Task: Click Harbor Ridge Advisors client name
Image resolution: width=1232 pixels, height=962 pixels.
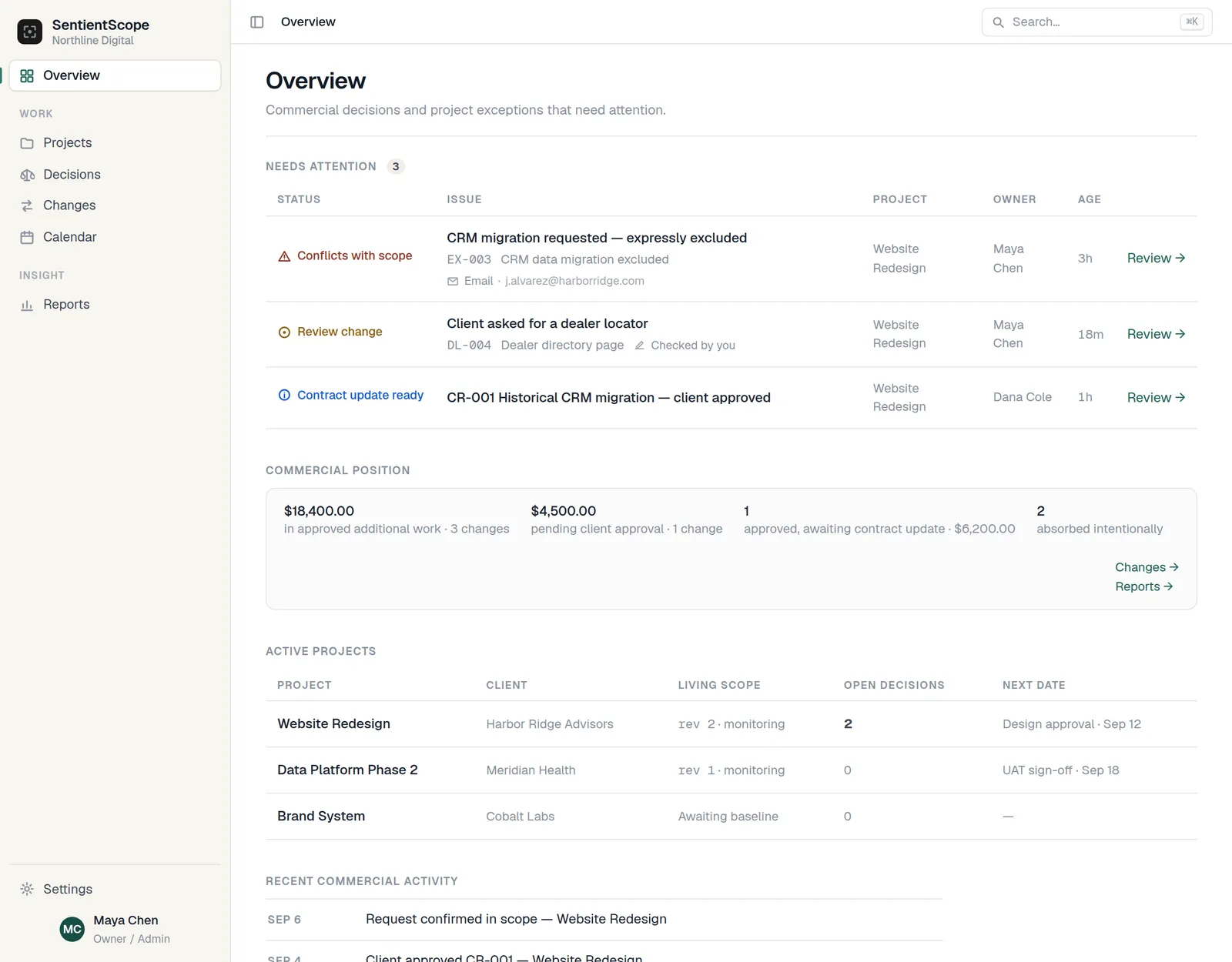Action: tap(550, 724)
